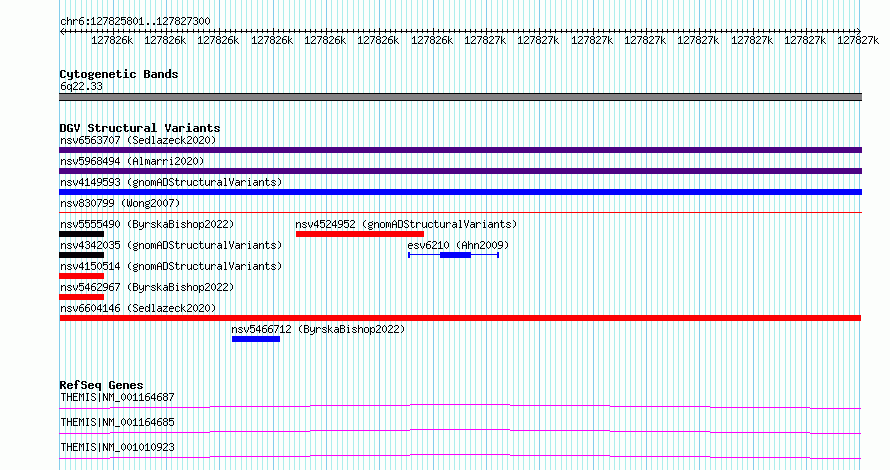Open variant label nsv4149593 (gnomADStructuralVariants)

[171, 182]
